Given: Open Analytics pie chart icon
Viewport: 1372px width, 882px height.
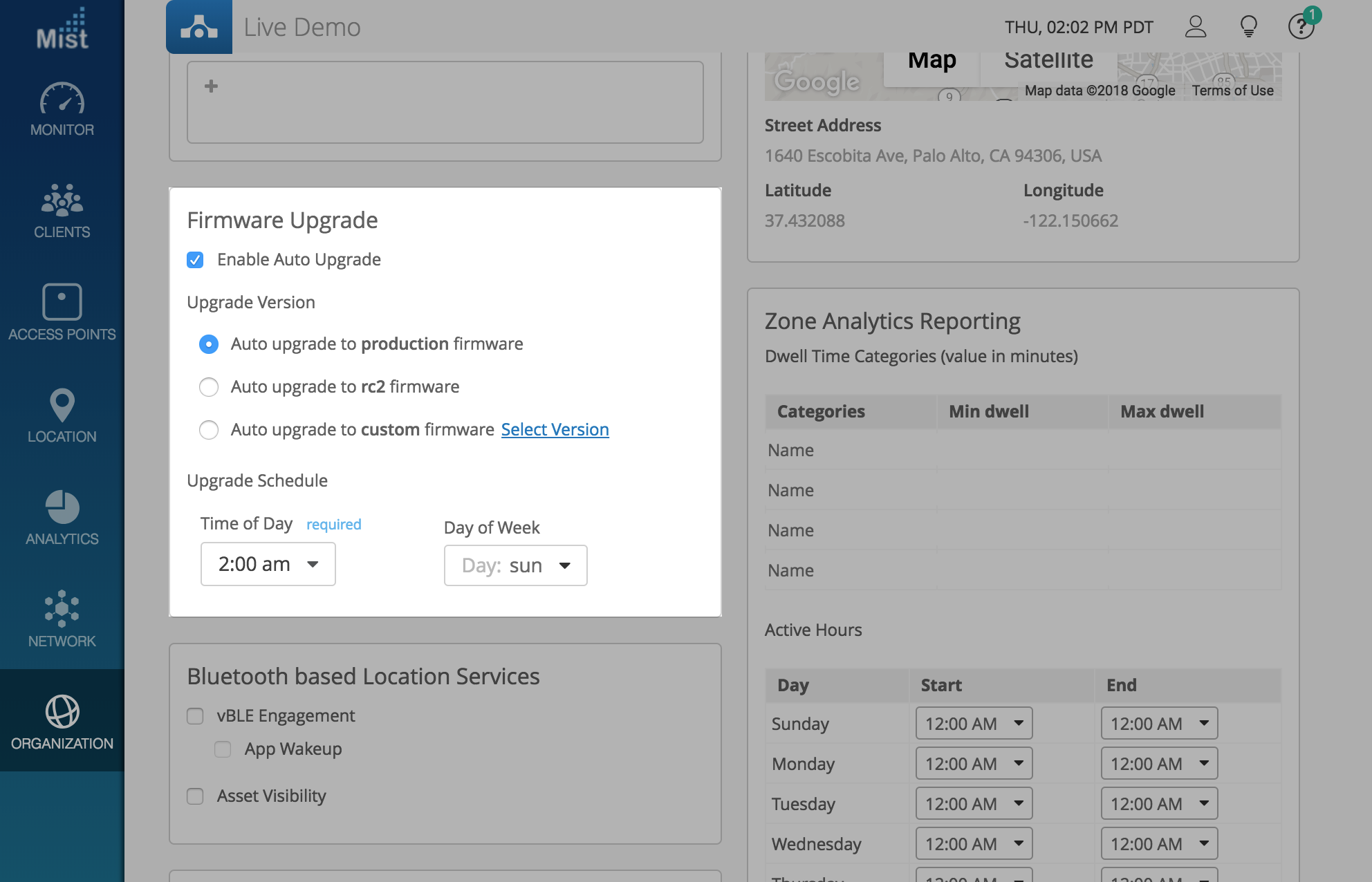Looking at the screenshot, I should coord(62,507).
